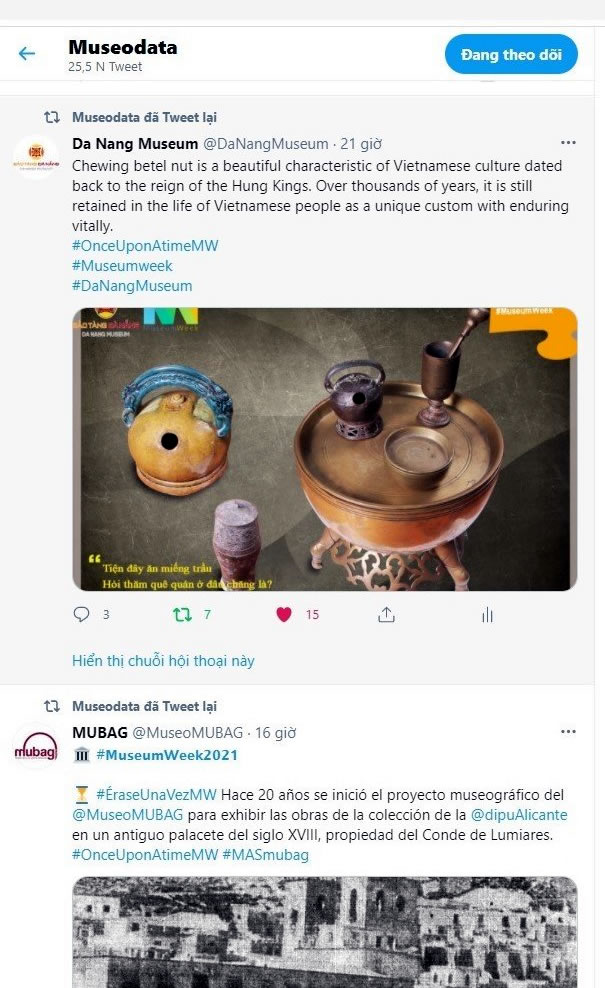The image size is (605, 988).
Task: Open the betel nut set tweet image
Action: pyautogui.click(x=325, y=449)
